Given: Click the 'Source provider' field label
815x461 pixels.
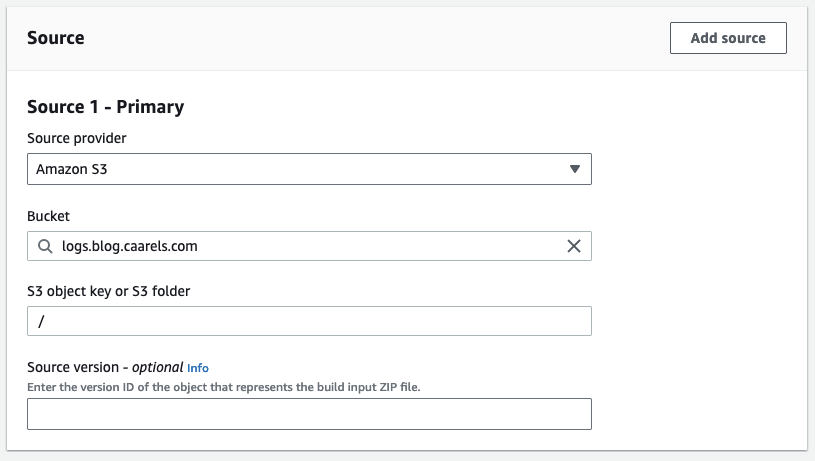Looking at the screenshot, I should point(77,138).
